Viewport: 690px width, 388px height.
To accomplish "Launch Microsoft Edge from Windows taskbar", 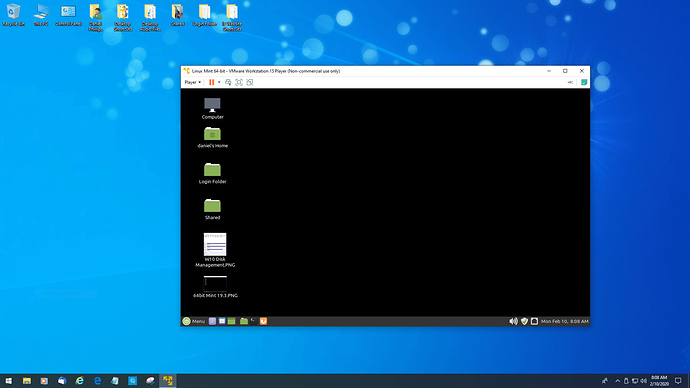I will (x=97, y=381).
